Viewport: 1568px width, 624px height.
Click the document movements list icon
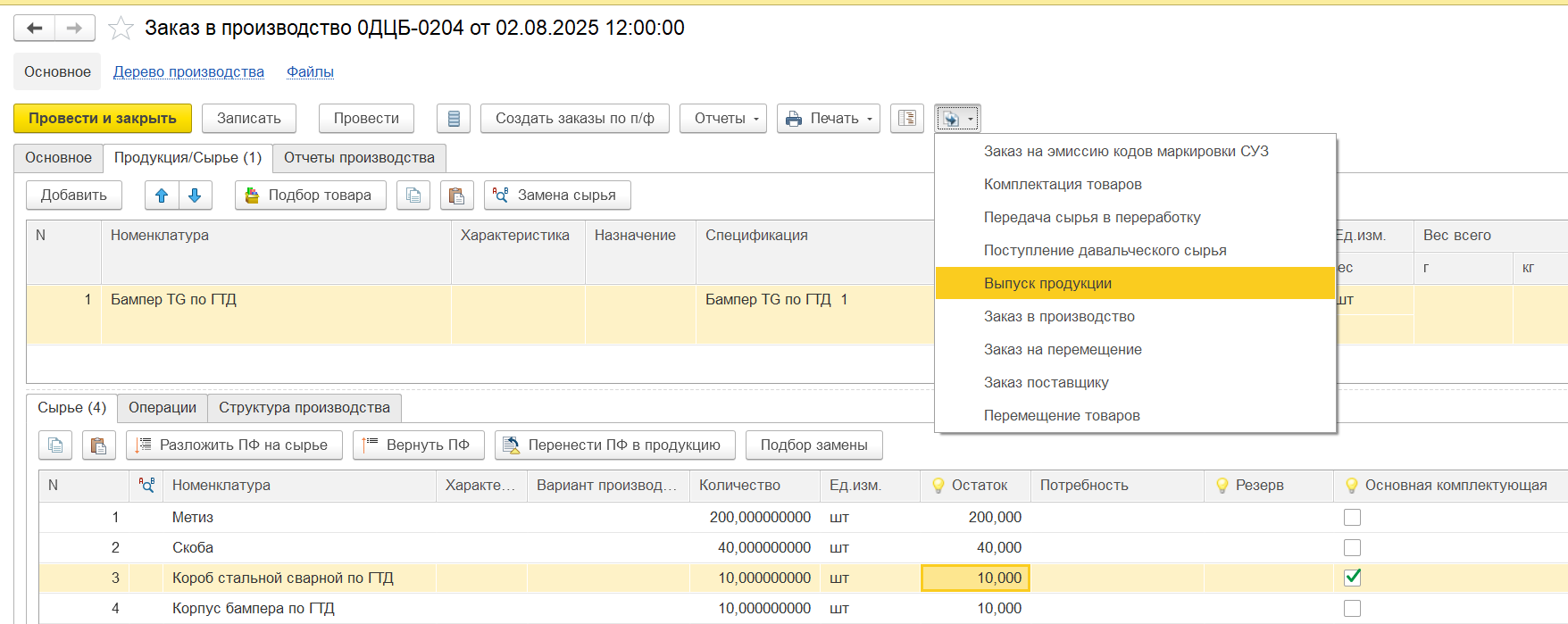tap(454, 119)
